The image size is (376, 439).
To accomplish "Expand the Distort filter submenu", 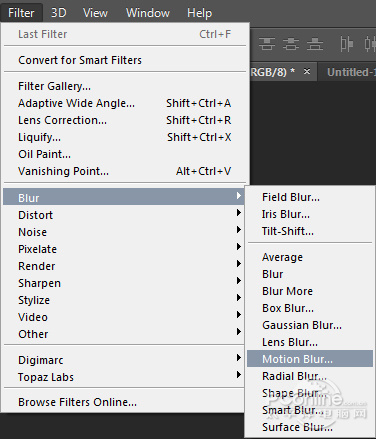I will point(124,215).
